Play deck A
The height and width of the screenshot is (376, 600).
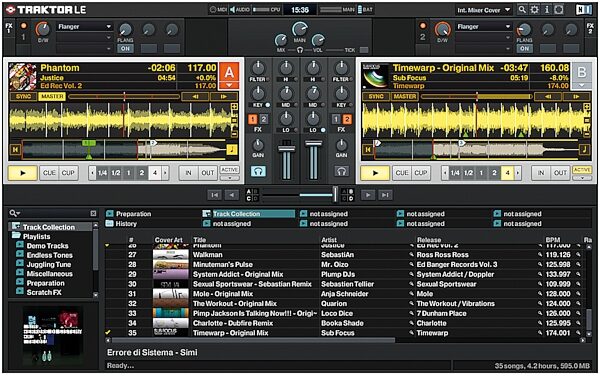tap(23, 173)
